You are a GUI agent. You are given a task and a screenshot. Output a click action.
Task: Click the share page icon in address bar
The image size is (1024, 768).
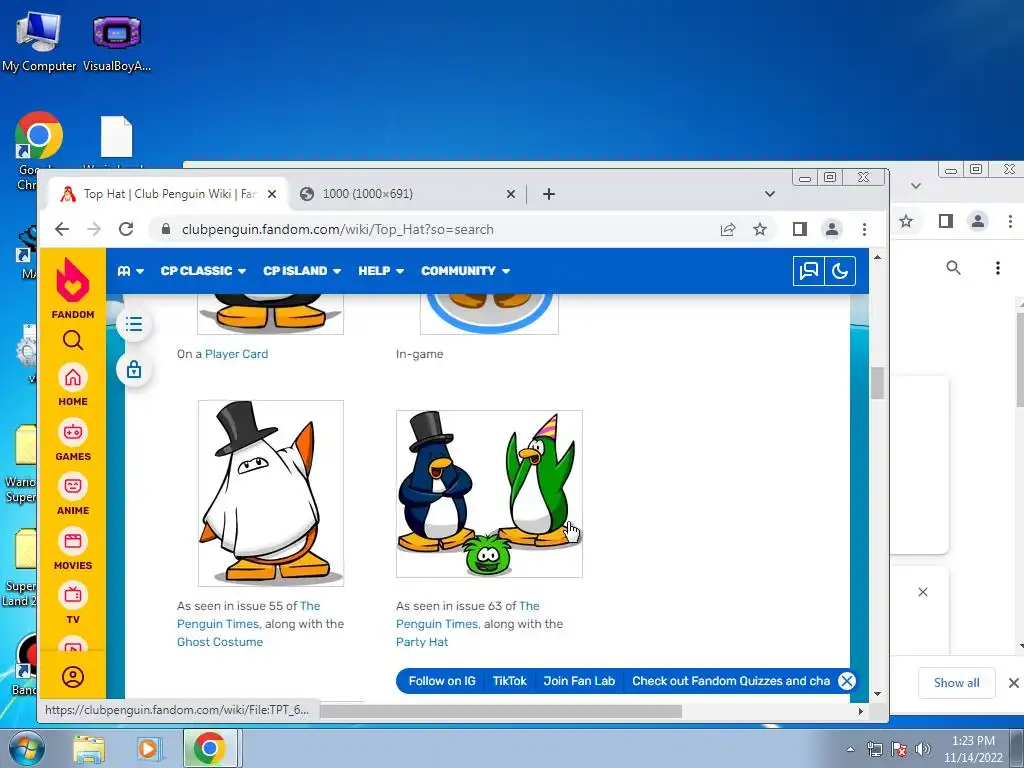coord(728,229)
